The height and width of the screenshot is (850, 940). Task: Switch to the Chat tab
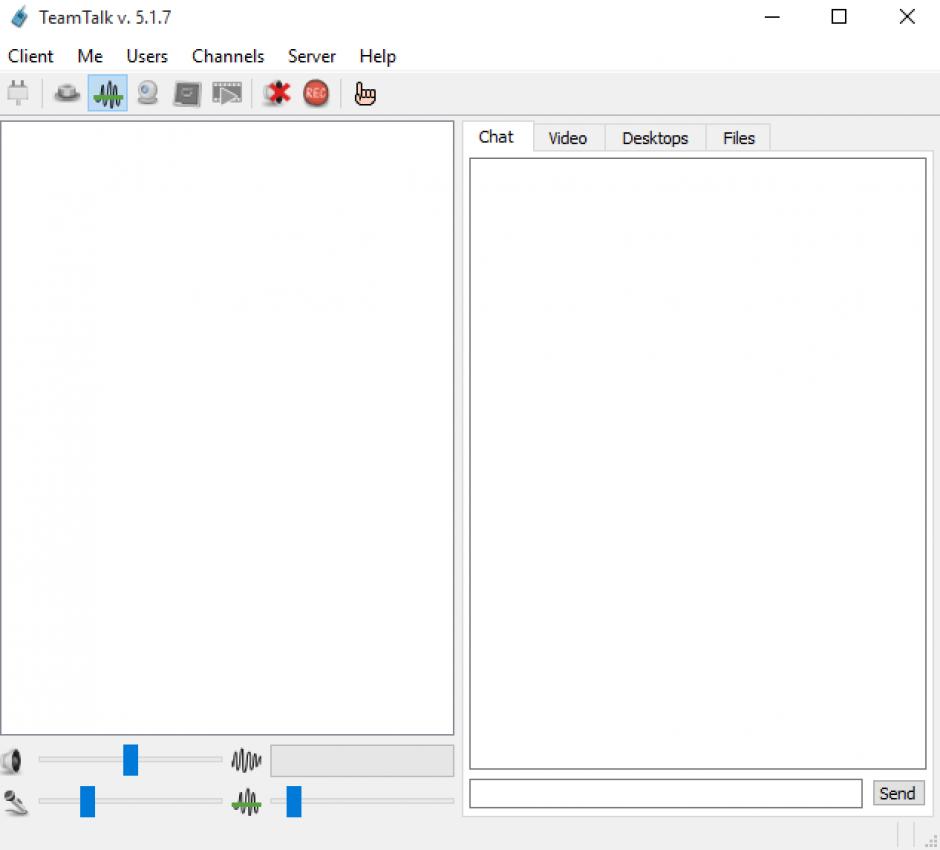coord(496,137)
